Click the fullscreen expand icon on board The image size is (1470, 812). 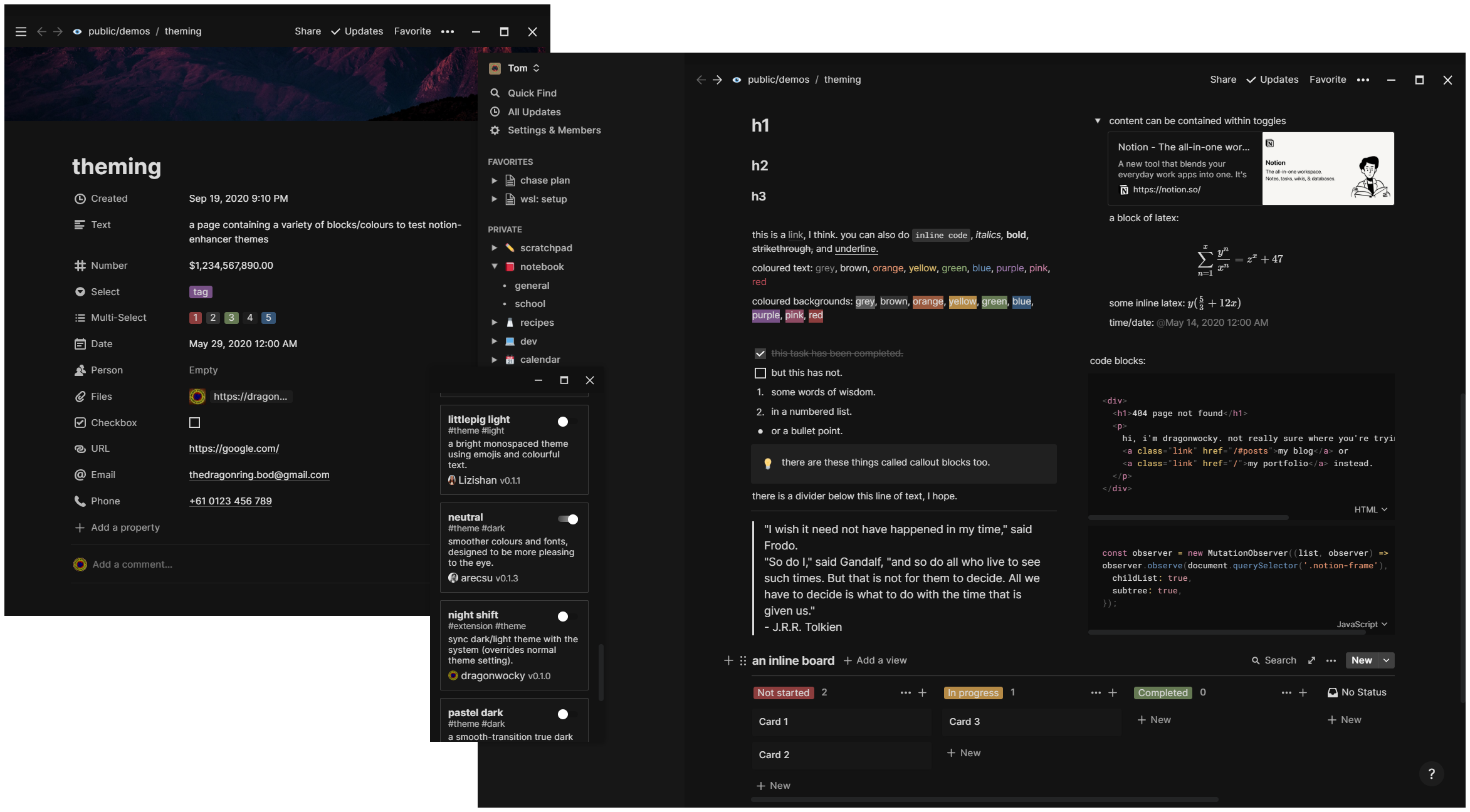tap(1311, 660)
